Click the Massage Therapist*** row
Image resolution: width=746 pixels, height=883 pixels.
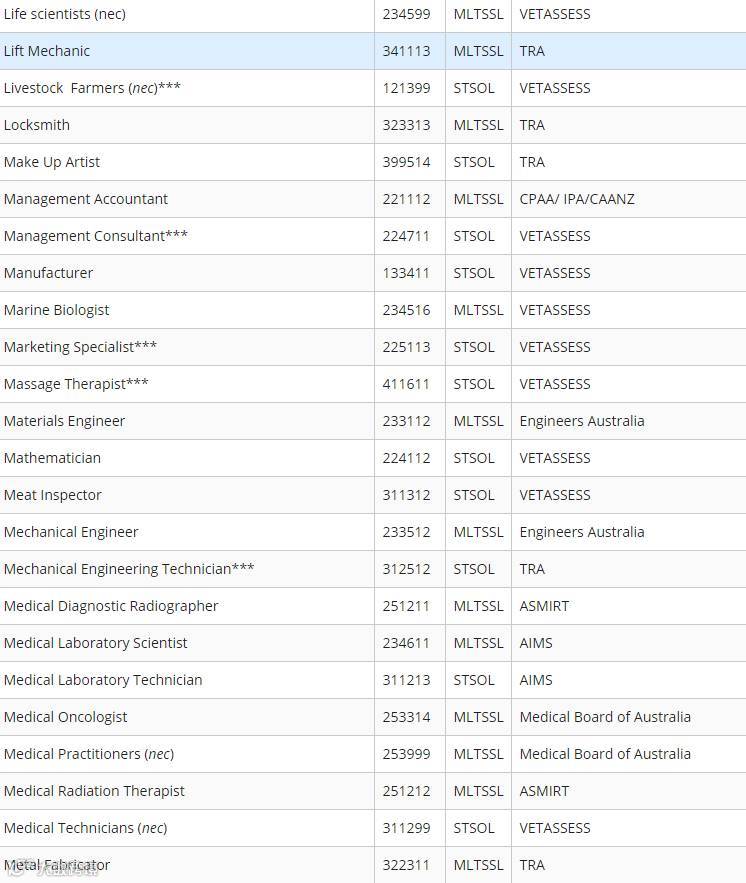click(373, 384)
